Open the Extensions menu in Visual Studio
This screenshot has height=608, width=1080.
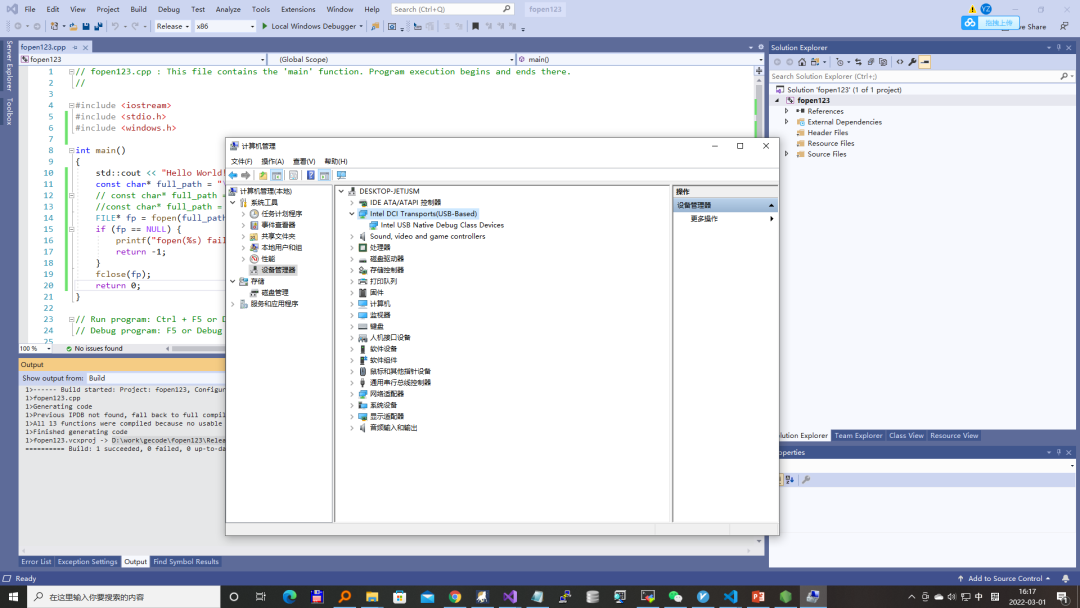point(298,9)
